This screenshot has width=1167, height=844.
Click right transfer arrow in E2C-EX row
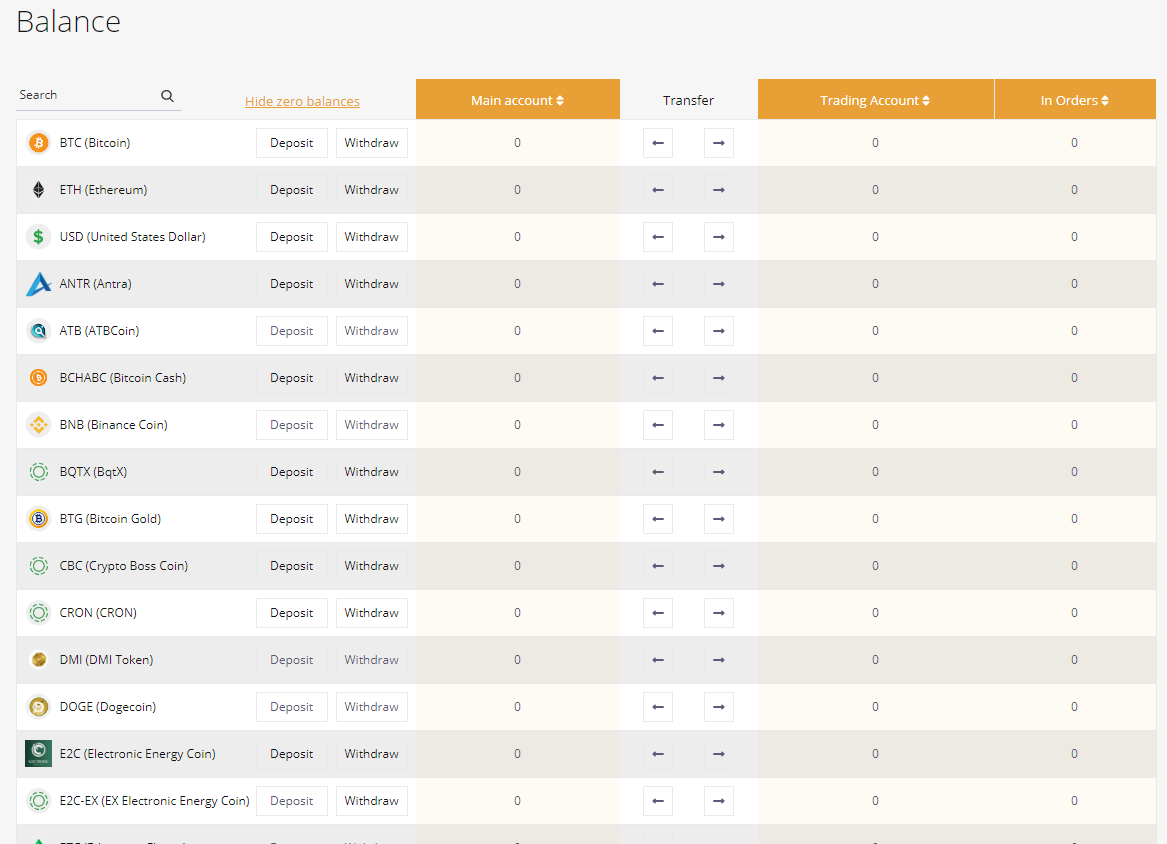pyautogui.click(x=718, y=800)
